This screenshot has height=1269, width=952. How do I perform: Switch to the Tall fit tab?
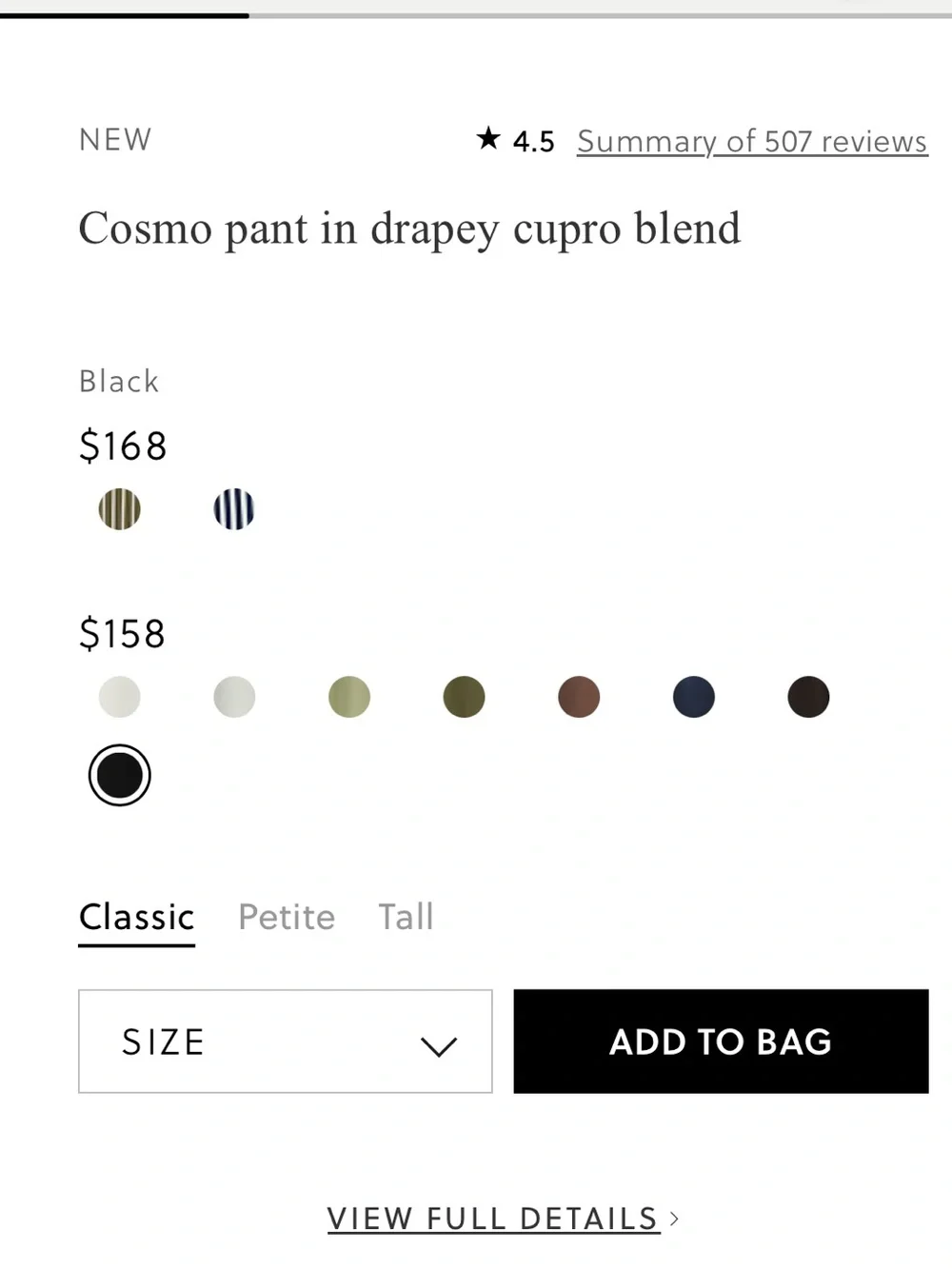[x=406, y=917]
